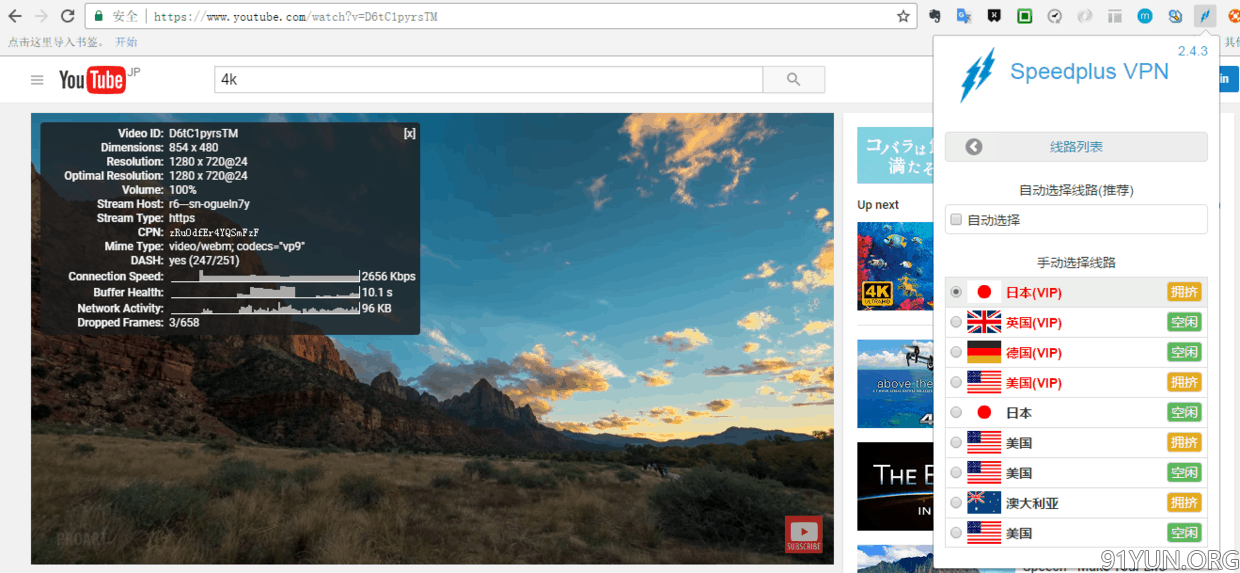Enable the 自动选择 auto-select checkbox
The width and height of the screenshot is (1240, 573).
(x=956, y=219)
